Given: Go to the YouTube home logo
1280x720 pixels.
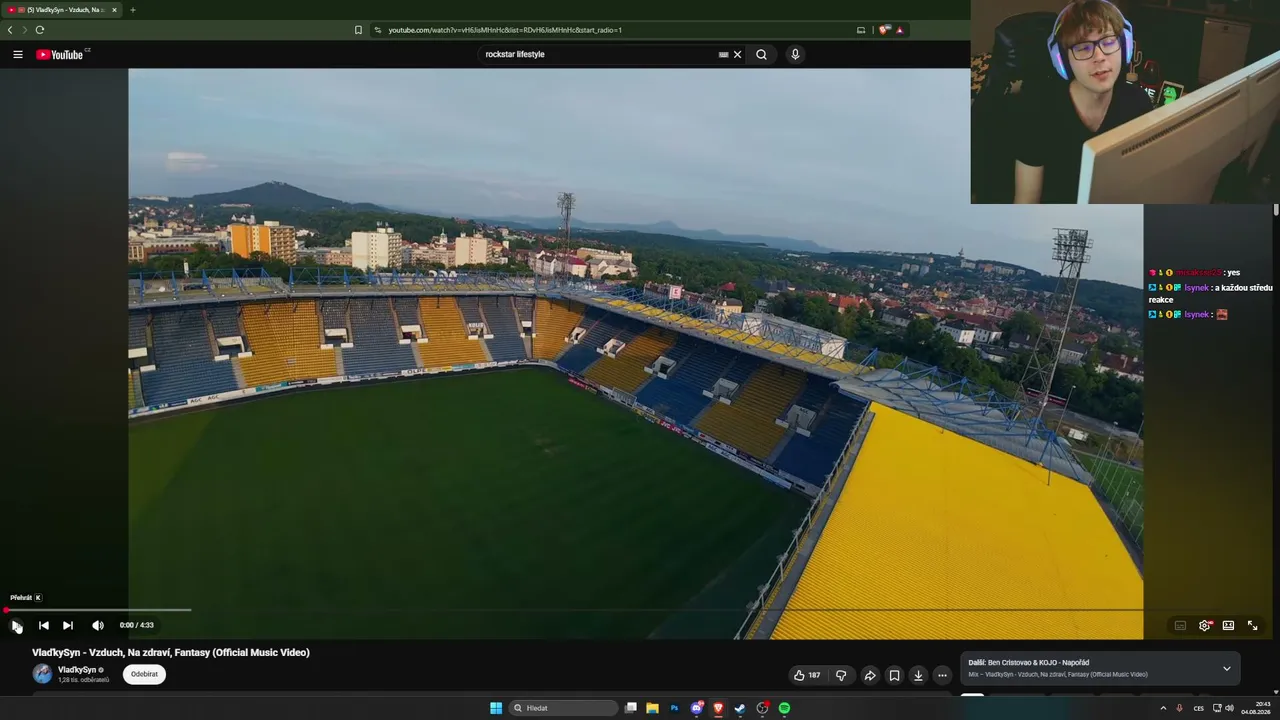Looking at the screenshot, I should point(62,54).
